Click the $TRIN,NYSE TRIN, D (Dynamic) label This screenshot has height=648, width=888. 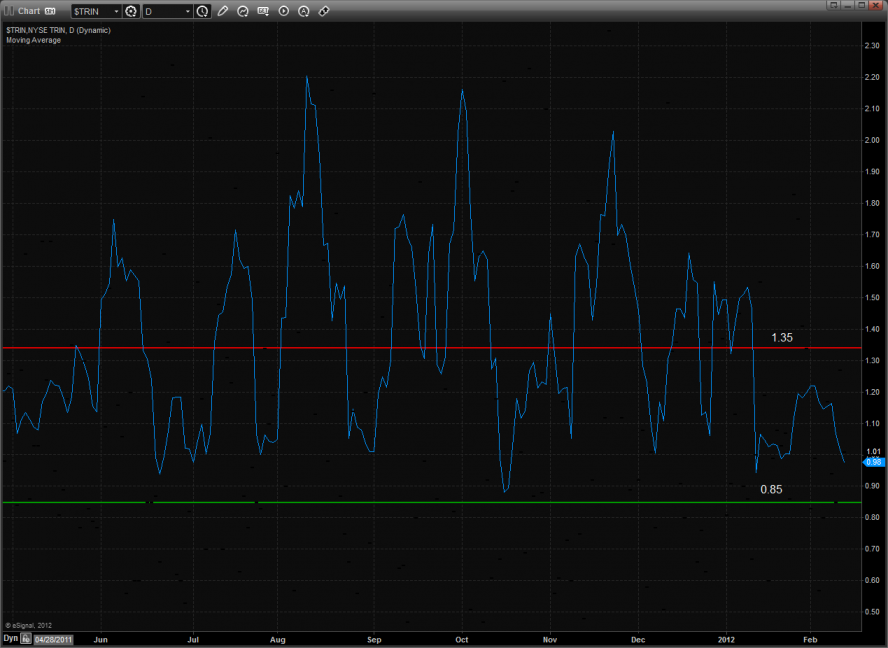pyautogui.click(x=58, y=30)
